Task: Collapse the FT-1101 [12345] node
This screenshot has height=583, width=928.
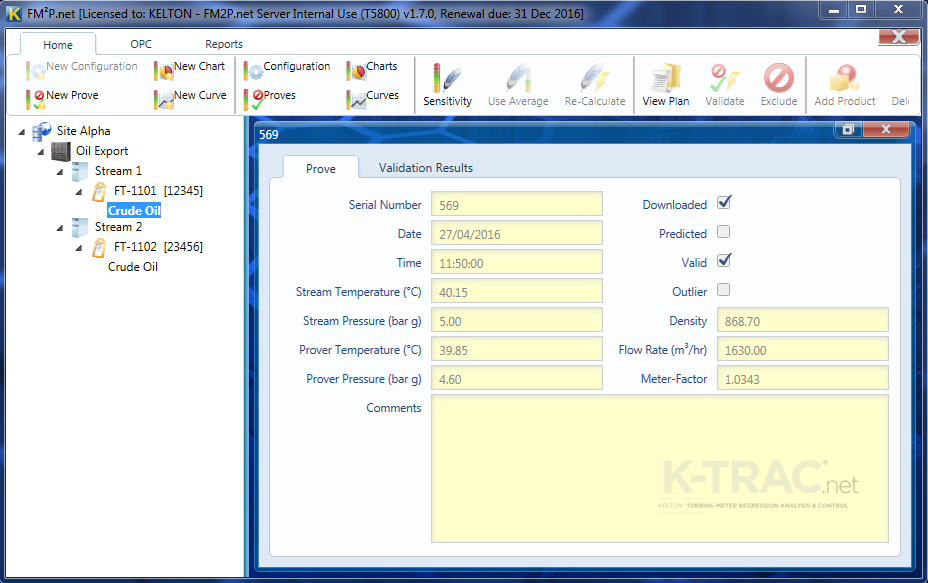Action: click(x=79, y=192)
